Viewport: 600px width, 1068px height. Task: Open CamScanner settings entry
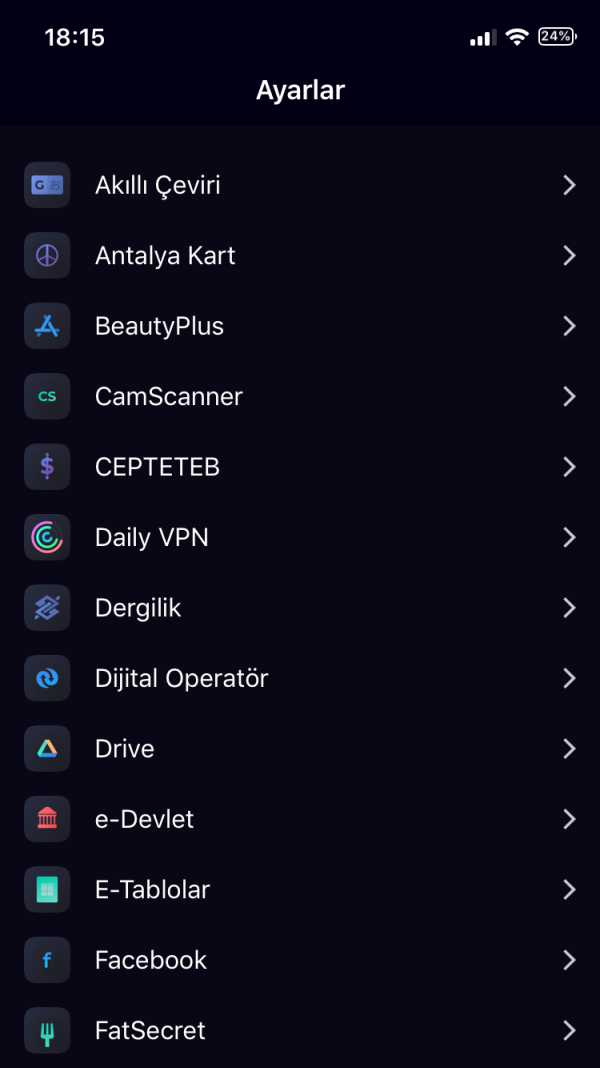pos(300,396)
